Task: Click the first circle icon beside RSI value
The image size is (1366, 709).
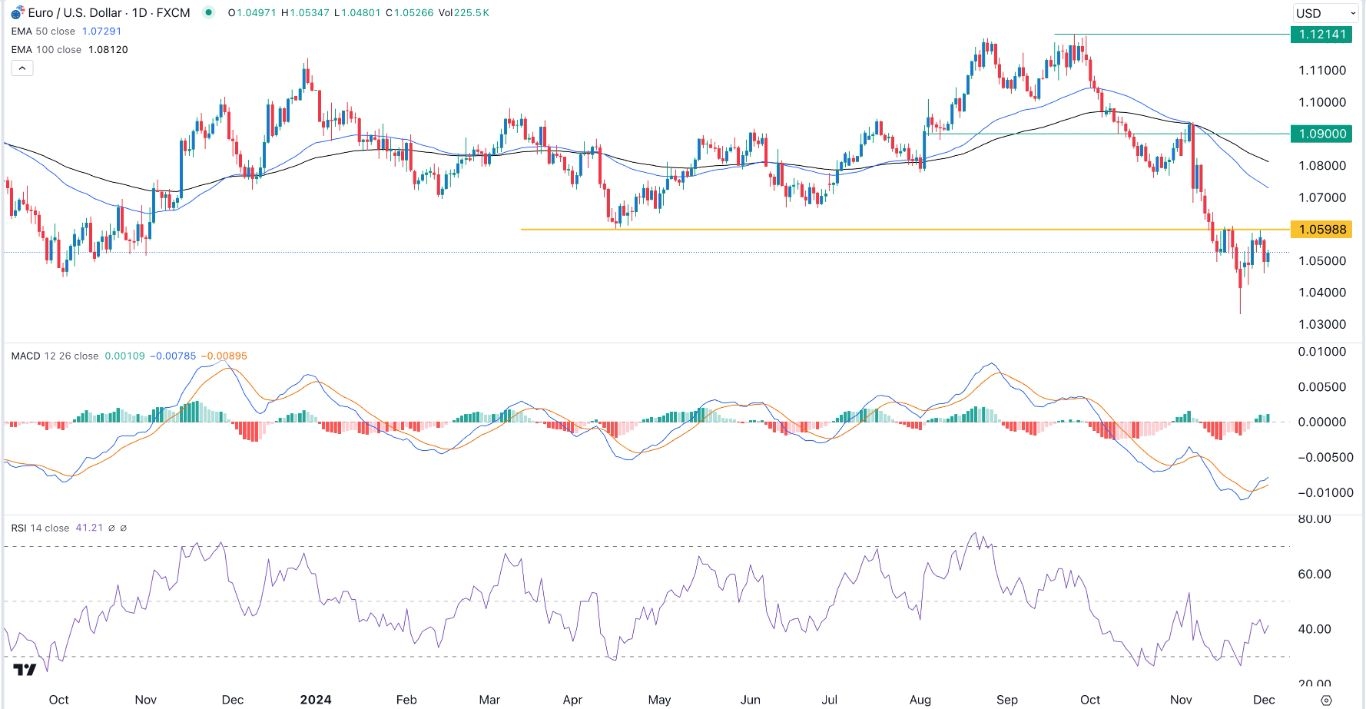Action: (x=112, y=527)
